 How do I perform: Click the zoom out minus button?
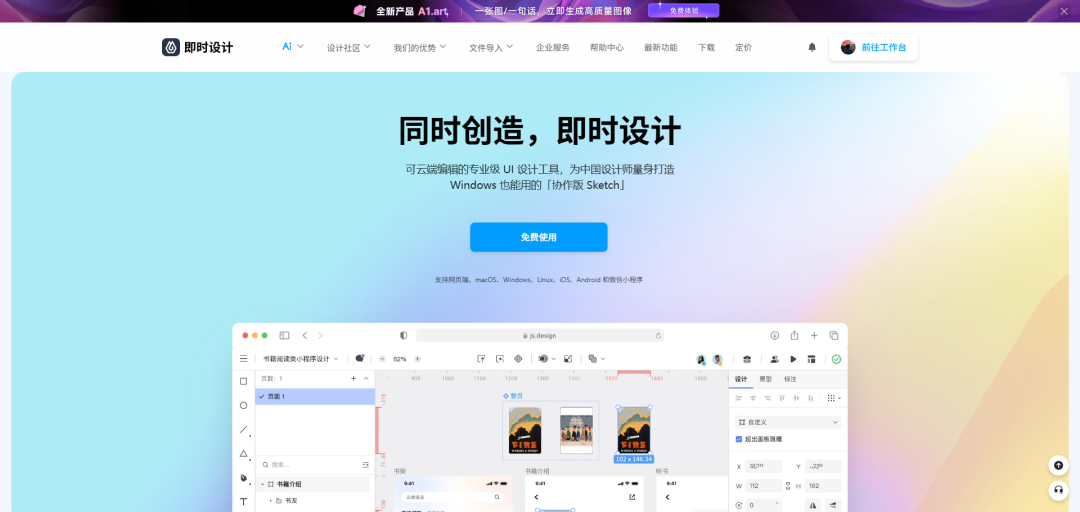point(382,359)
